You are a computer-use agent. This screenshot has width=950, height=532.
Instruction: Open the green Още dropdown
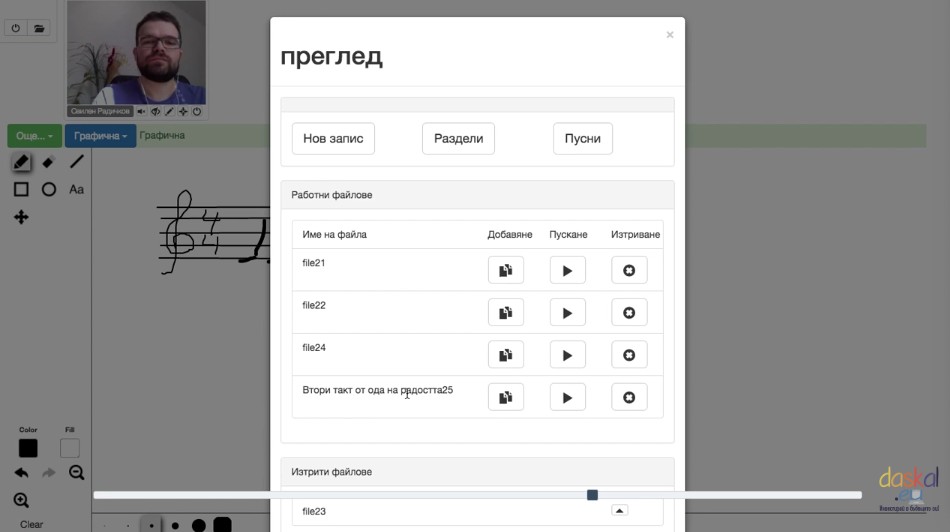(35, 136)
